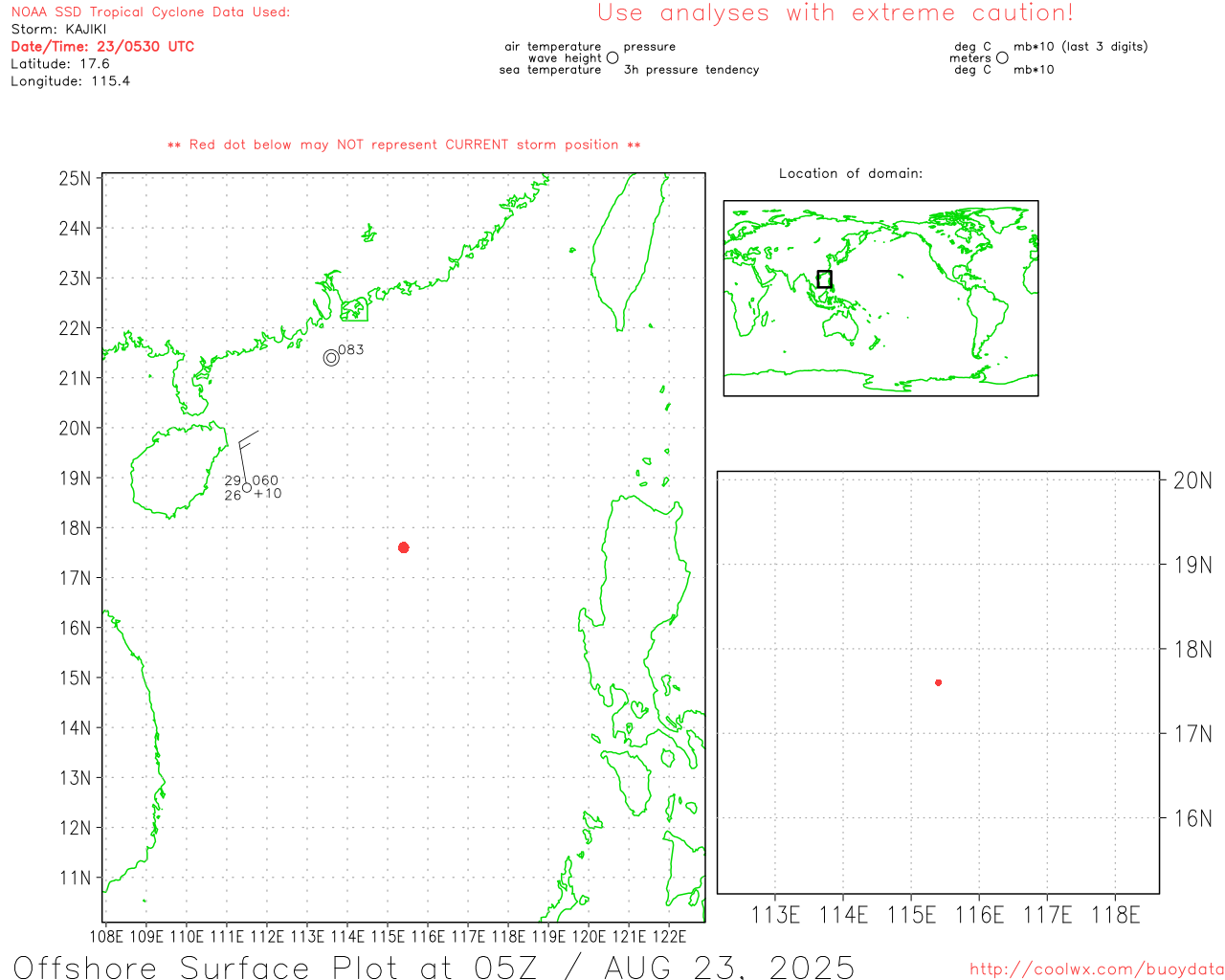This screenshot has height=980, width=1225.
Task: Click the '115E' label under main map
Action: (388, 936)
